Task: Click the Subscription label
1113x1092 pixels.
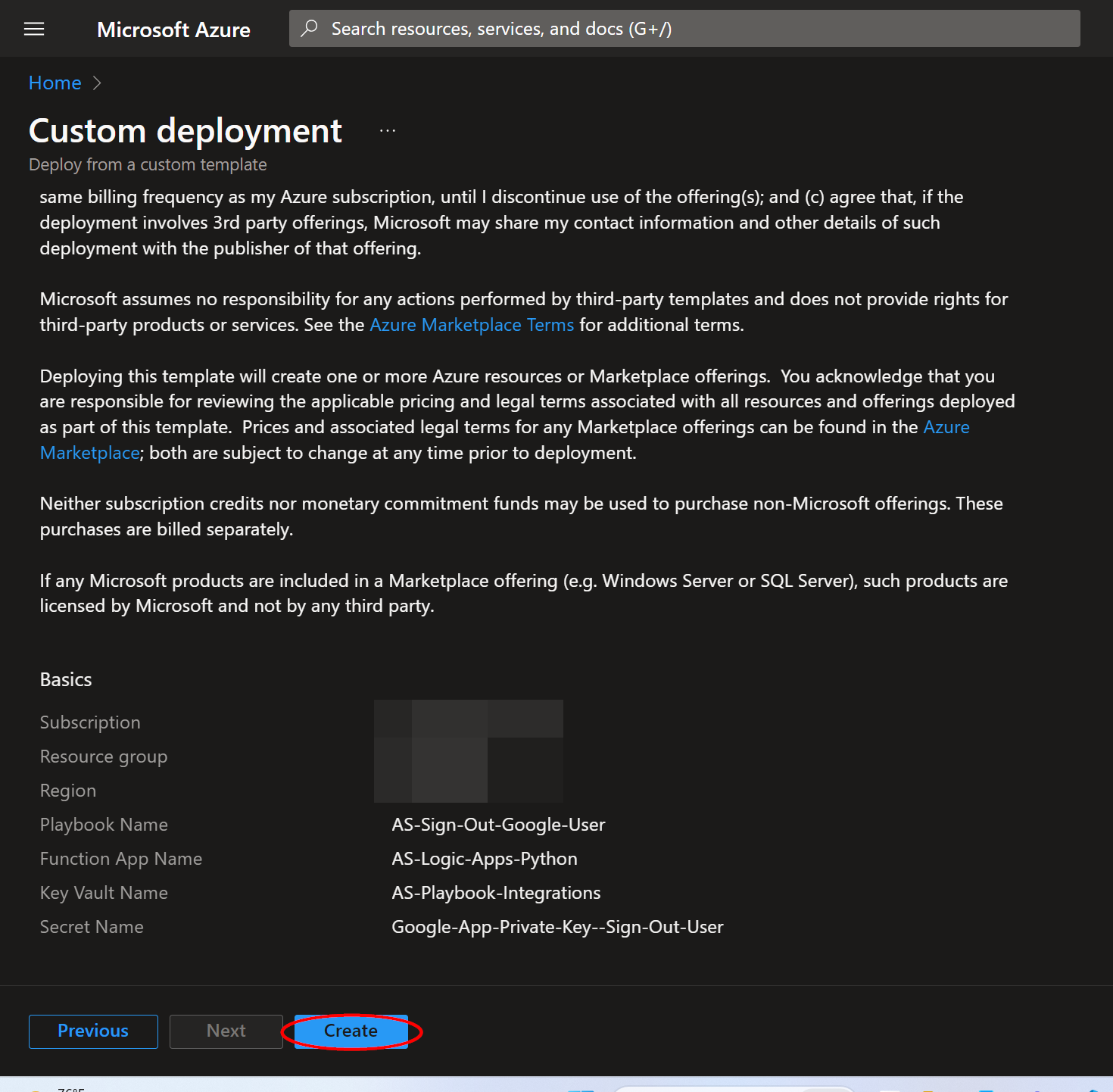Action: click(x=90, y=722)
